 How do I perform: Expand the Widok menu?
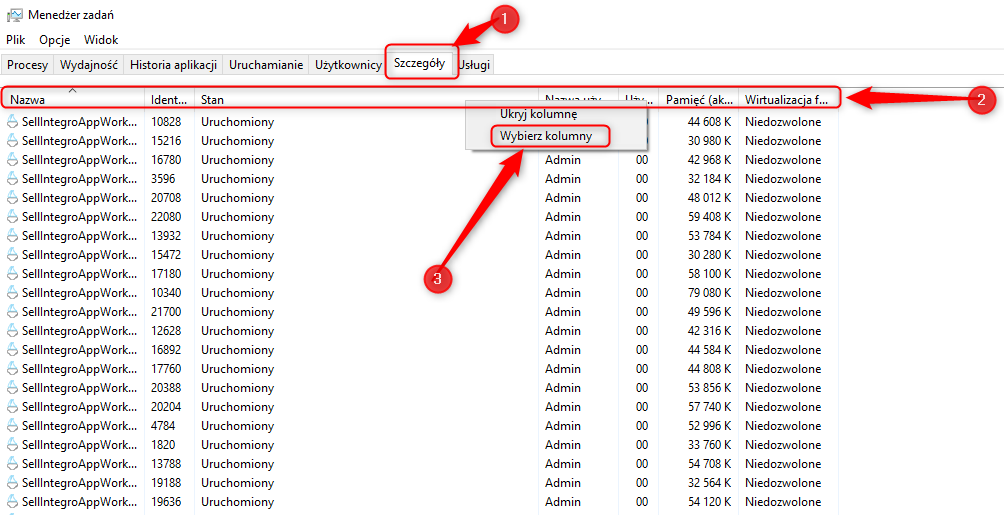(101, 40)
